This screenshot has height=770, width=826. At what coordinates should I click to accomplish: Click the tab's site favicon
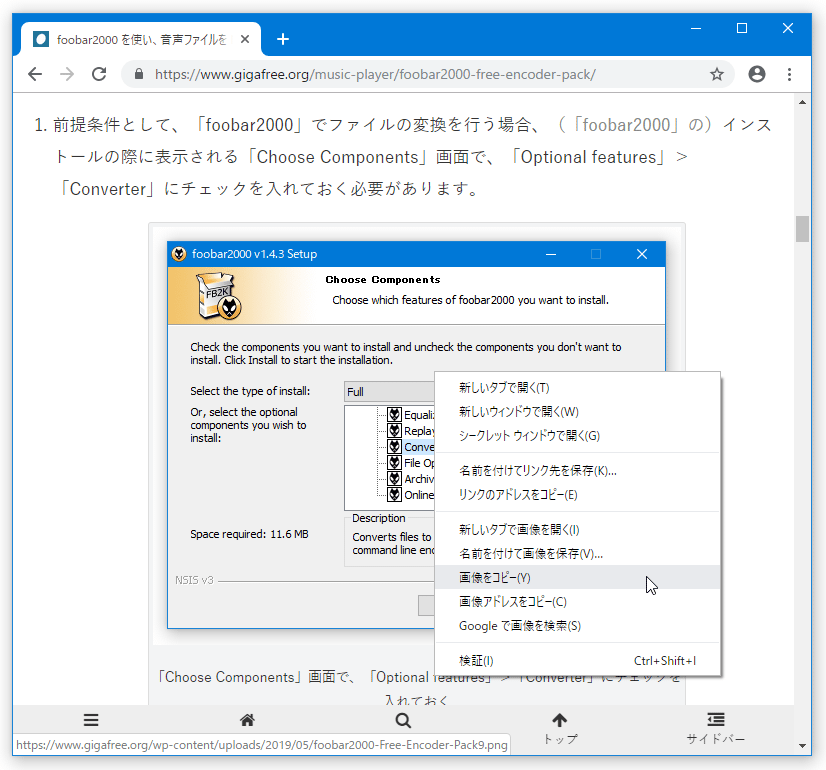coord(41,39)
